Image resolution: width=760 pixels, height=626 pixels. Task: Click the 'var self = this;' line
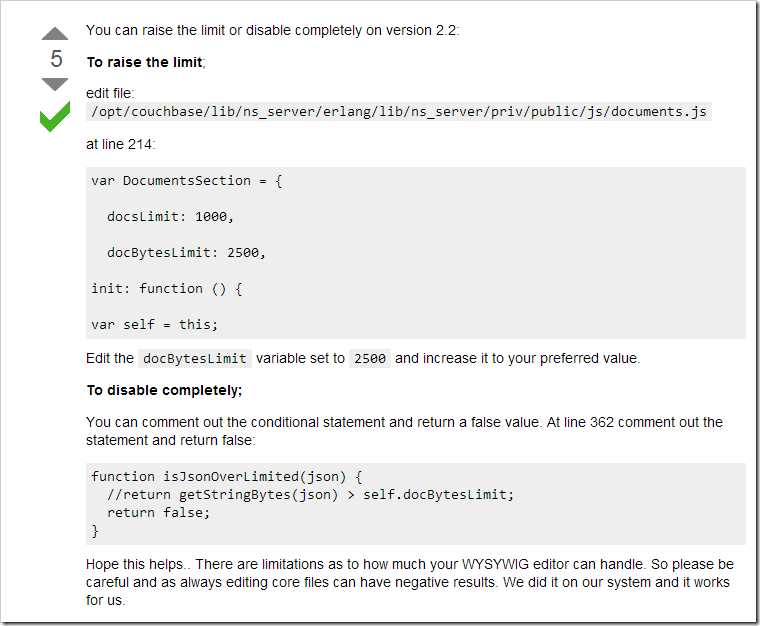coord(155,325)
